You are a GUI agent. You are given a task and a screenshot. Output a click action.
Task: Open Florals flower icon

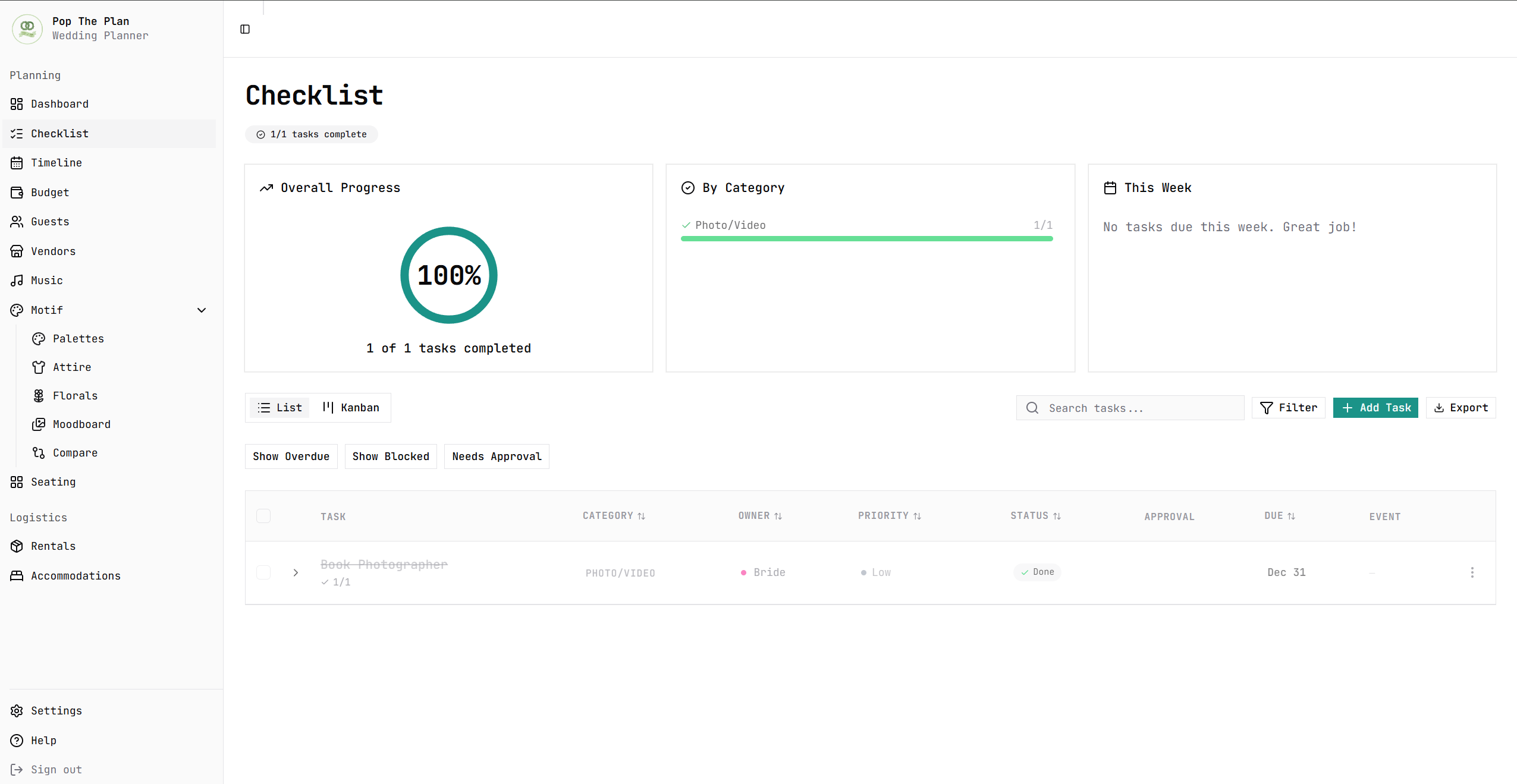[x=39, y=396]
